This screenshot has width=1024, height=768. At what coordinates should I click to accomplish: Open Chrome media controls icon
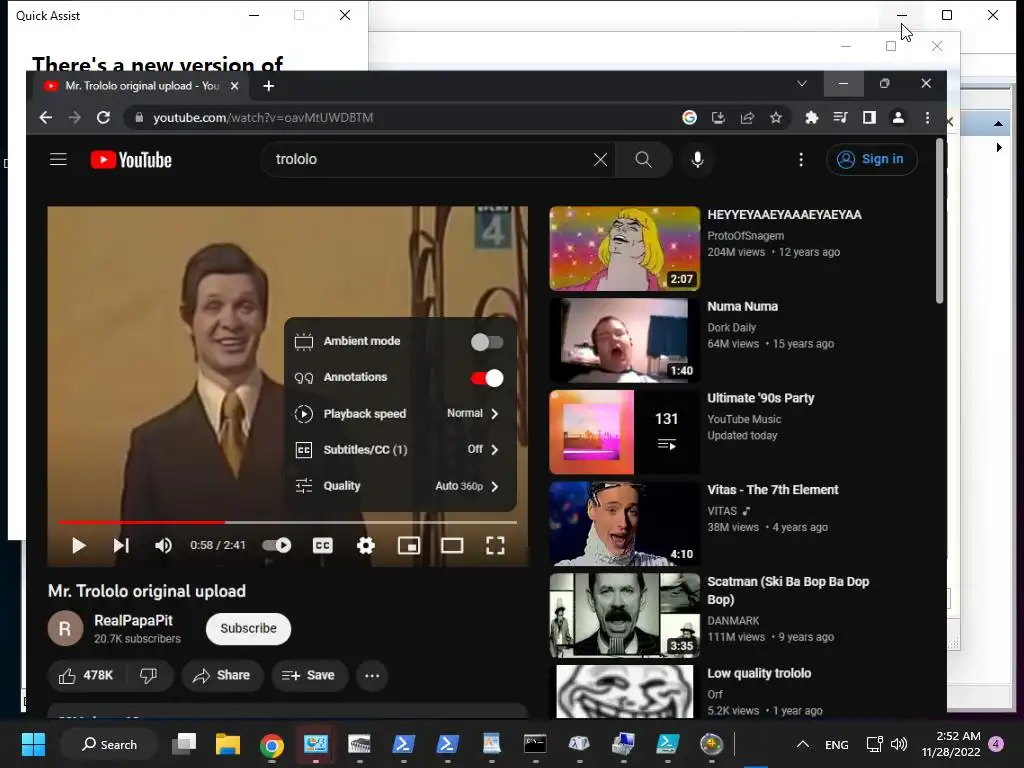[x=840, y=118]
